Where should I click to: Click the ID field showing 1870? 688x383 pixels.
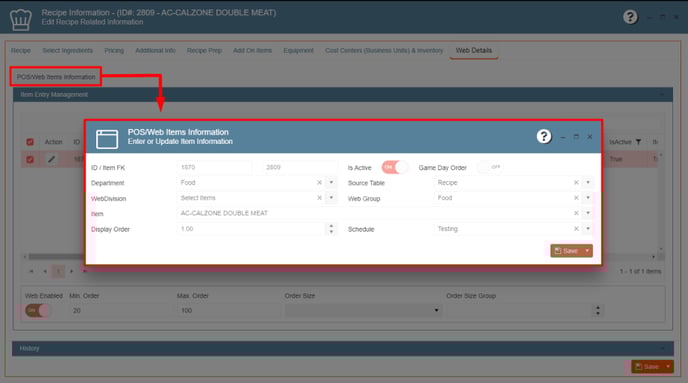click(215, 167)
